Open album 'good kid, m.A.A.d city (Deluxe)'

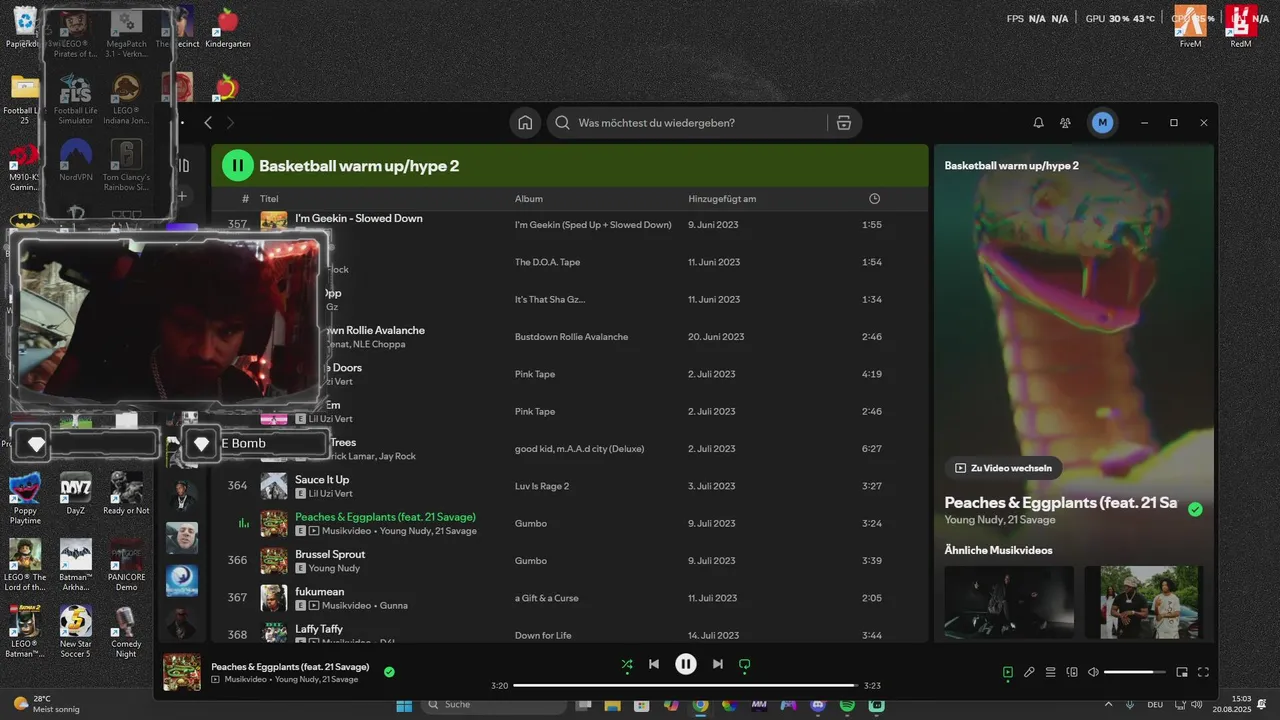tap(580, 449)
